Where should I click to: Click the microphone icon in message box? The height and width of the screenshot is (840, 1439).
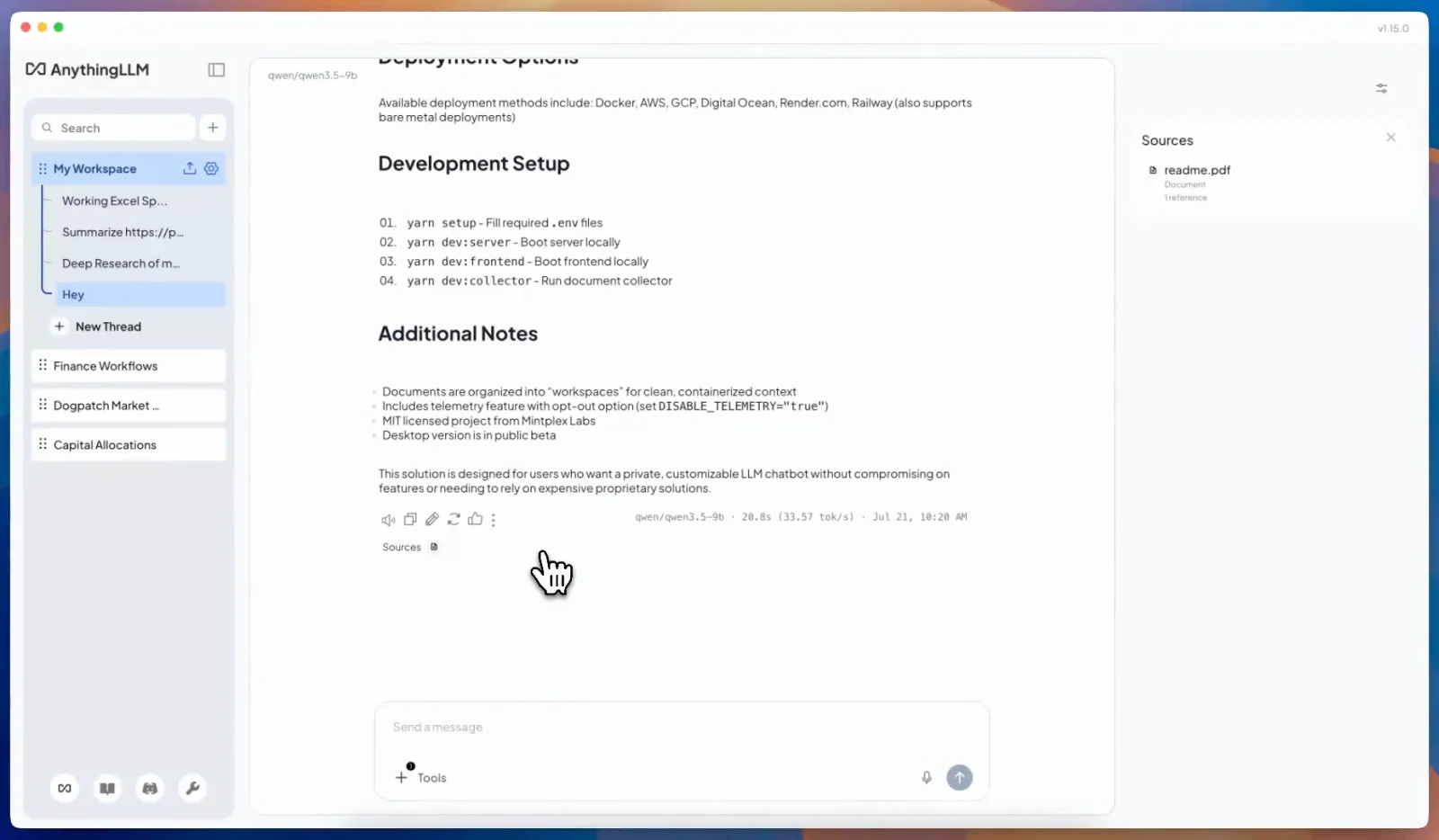point(926,777)
